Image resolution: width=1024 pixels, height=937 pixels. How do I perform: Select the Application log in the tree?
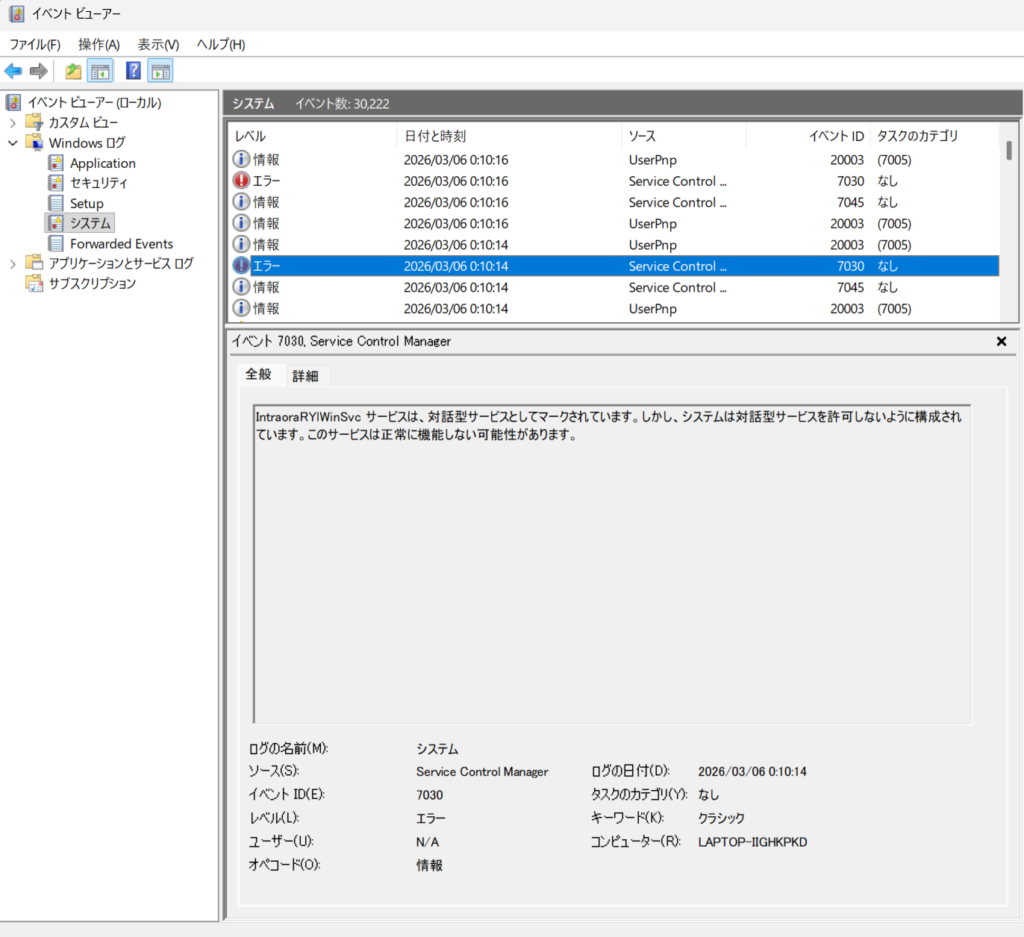[x=102, y=163]
